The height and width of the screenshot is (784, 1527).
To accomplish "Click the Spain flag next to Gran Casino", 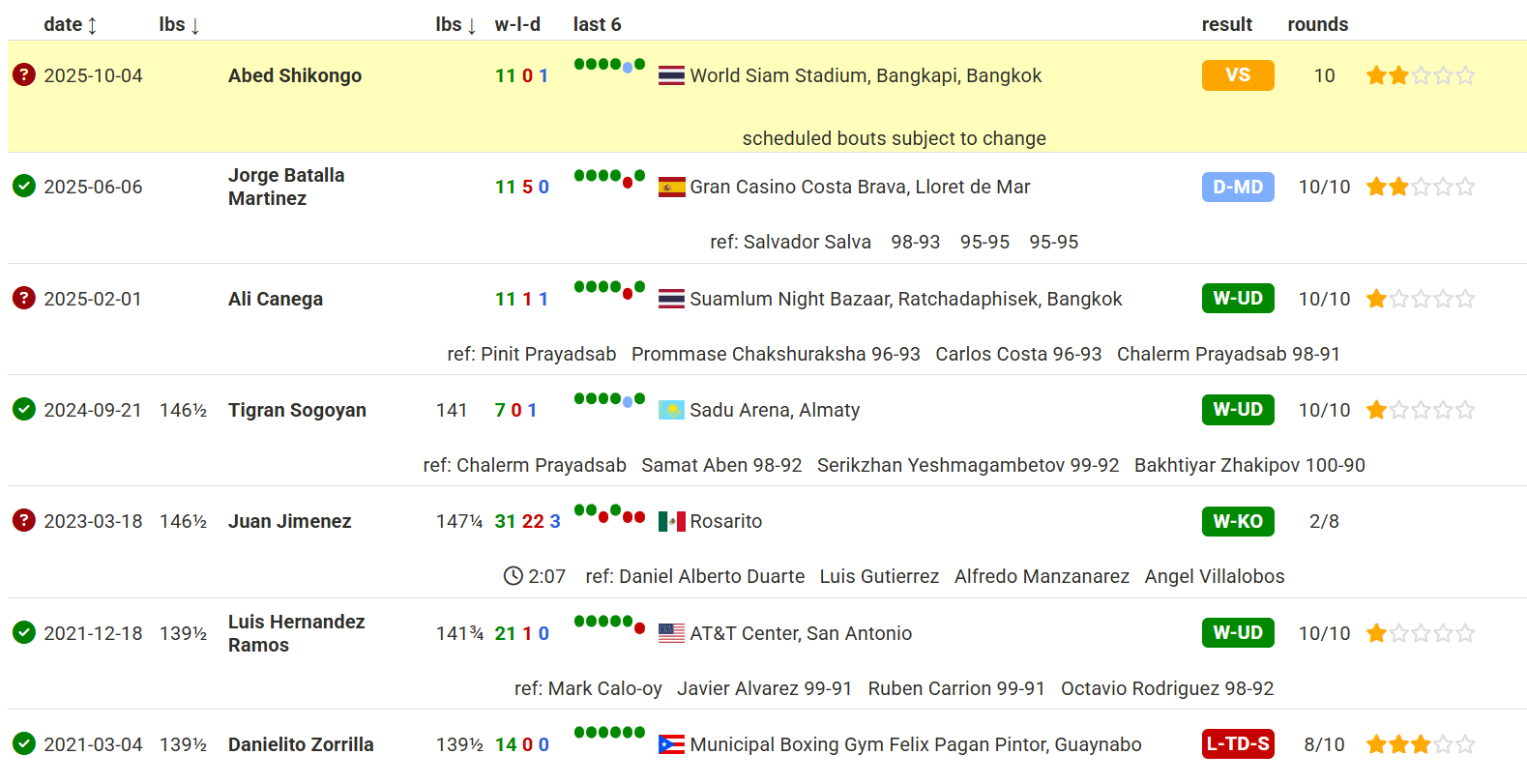I will (671, 187).
